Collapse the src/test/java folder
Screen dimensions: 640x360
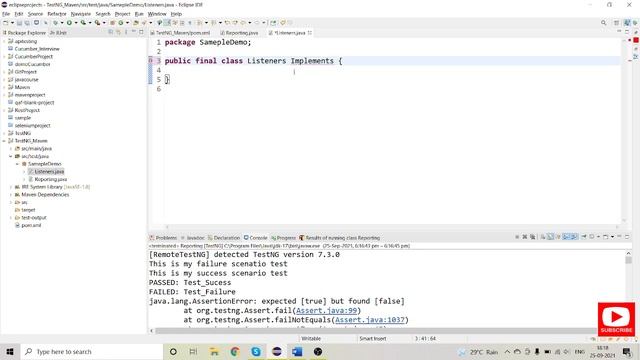(x=11, y=156)
